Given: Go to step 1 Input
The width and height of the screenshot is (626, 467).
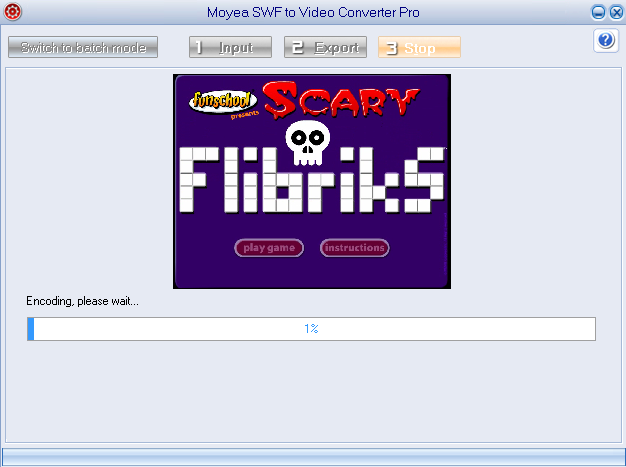Looking at the screenshot, I should coord(230,47).
